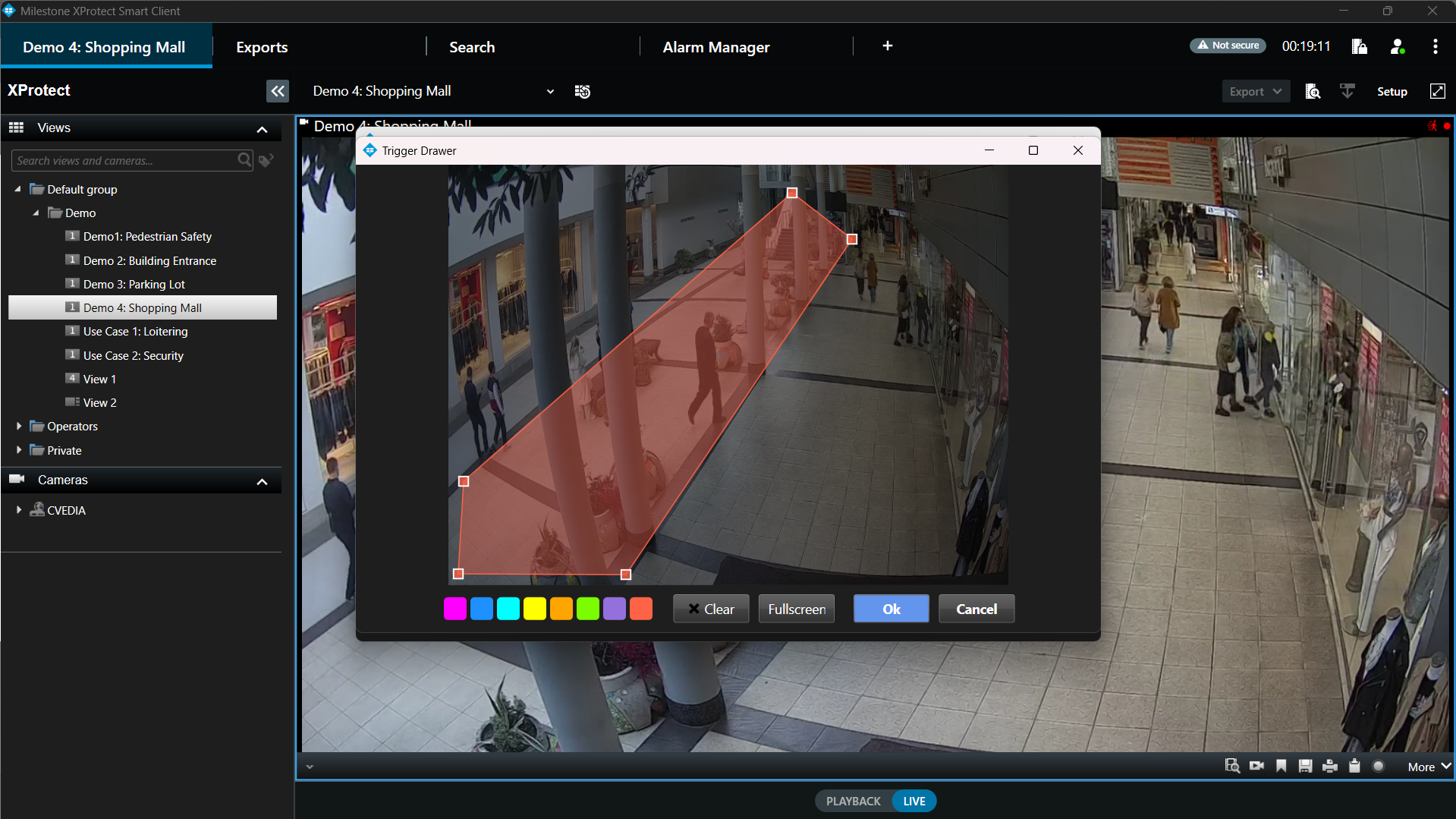Select bottom-left polygon vertex handle
Screen dimensions: 1456x819
tap(458, 574)
